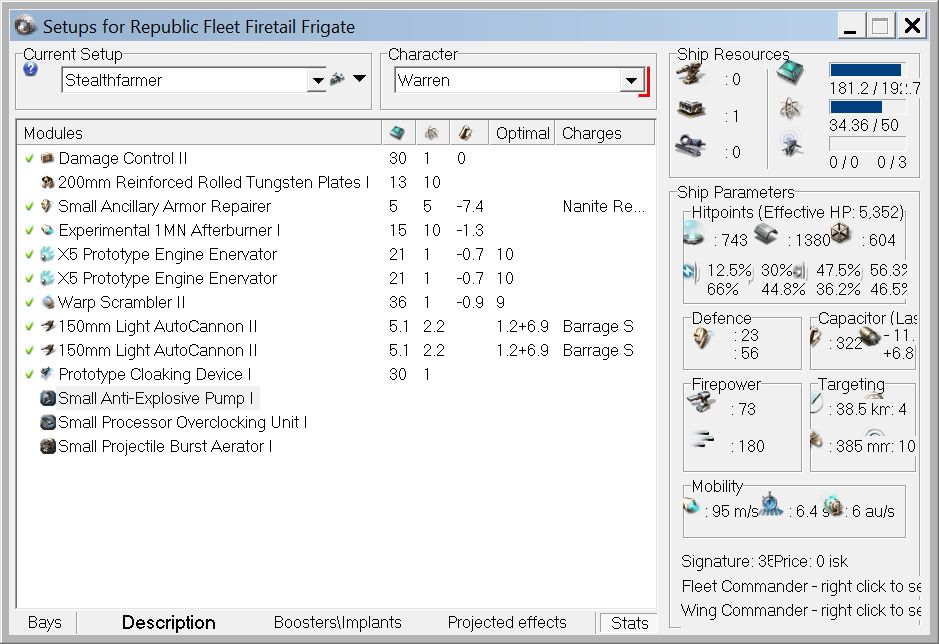The height and width of the screenshot is (644, 939).
Task: Click the Warp Scrambler II module icon
Action: 48,302
